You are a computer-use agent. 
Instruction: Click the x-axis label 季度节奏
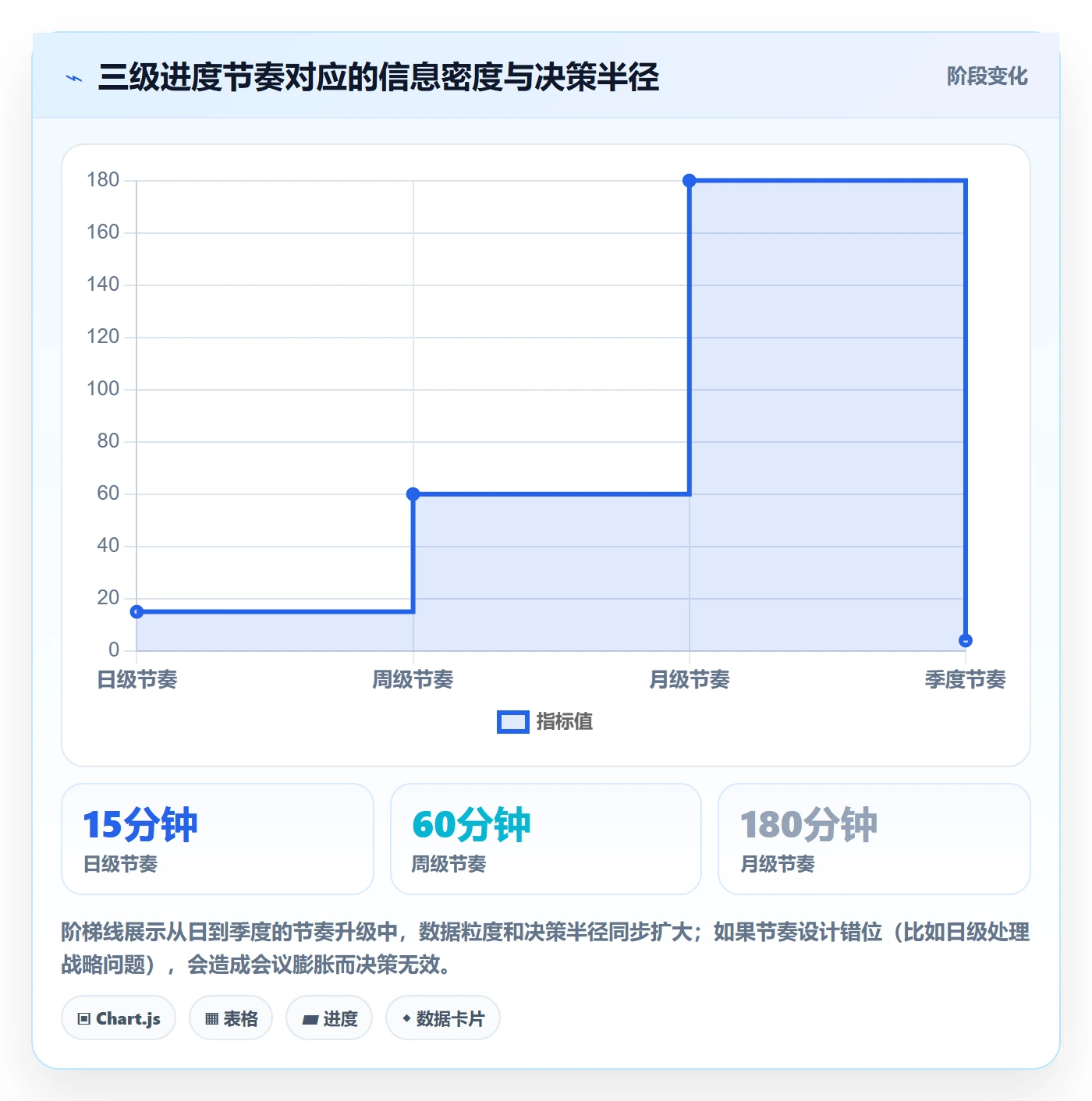(x=966, y=680)
